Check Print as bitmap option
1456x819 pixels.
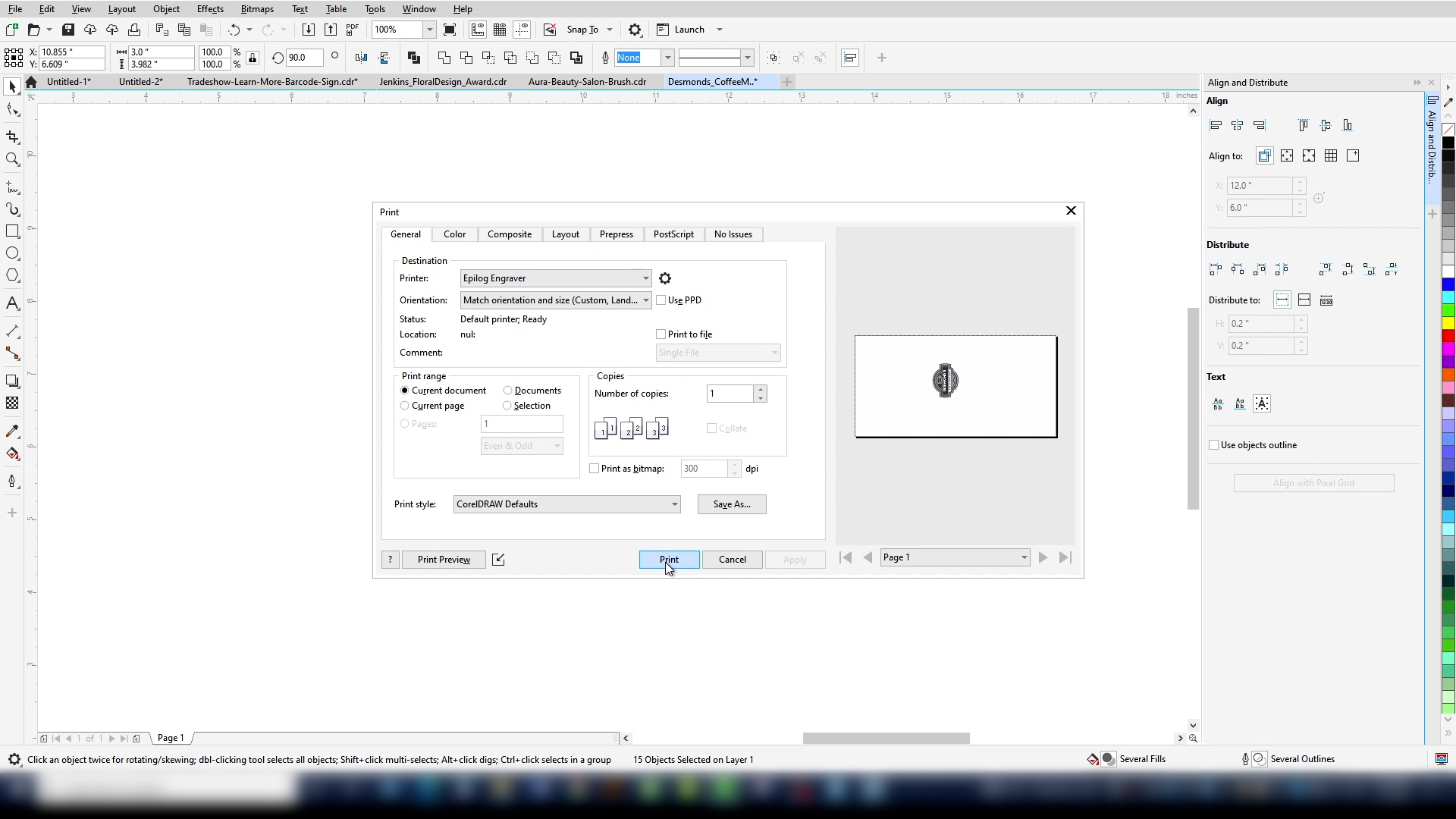click(595, 469)
